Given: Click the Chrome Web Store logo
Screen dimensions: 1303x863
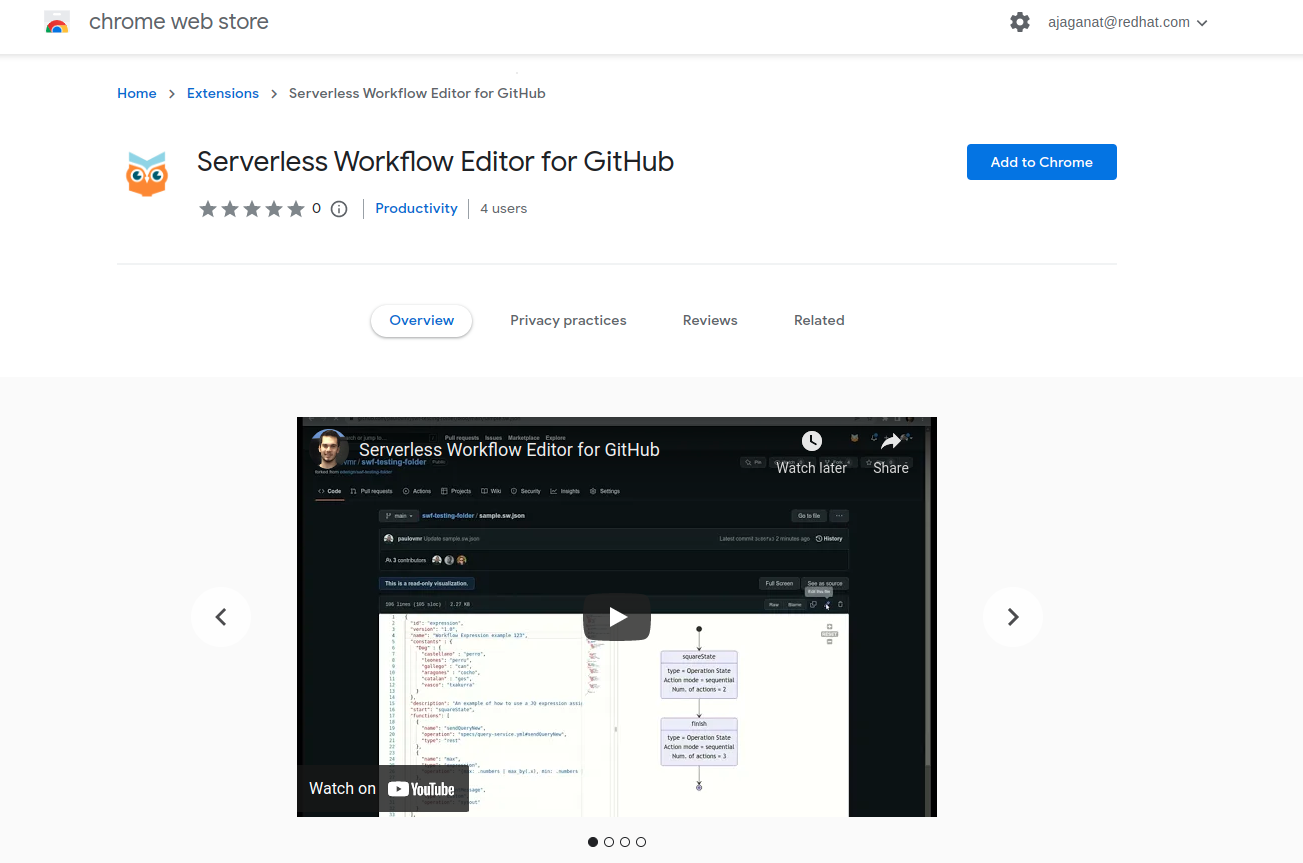Looking at the screenshot, I should coord(57,21).
